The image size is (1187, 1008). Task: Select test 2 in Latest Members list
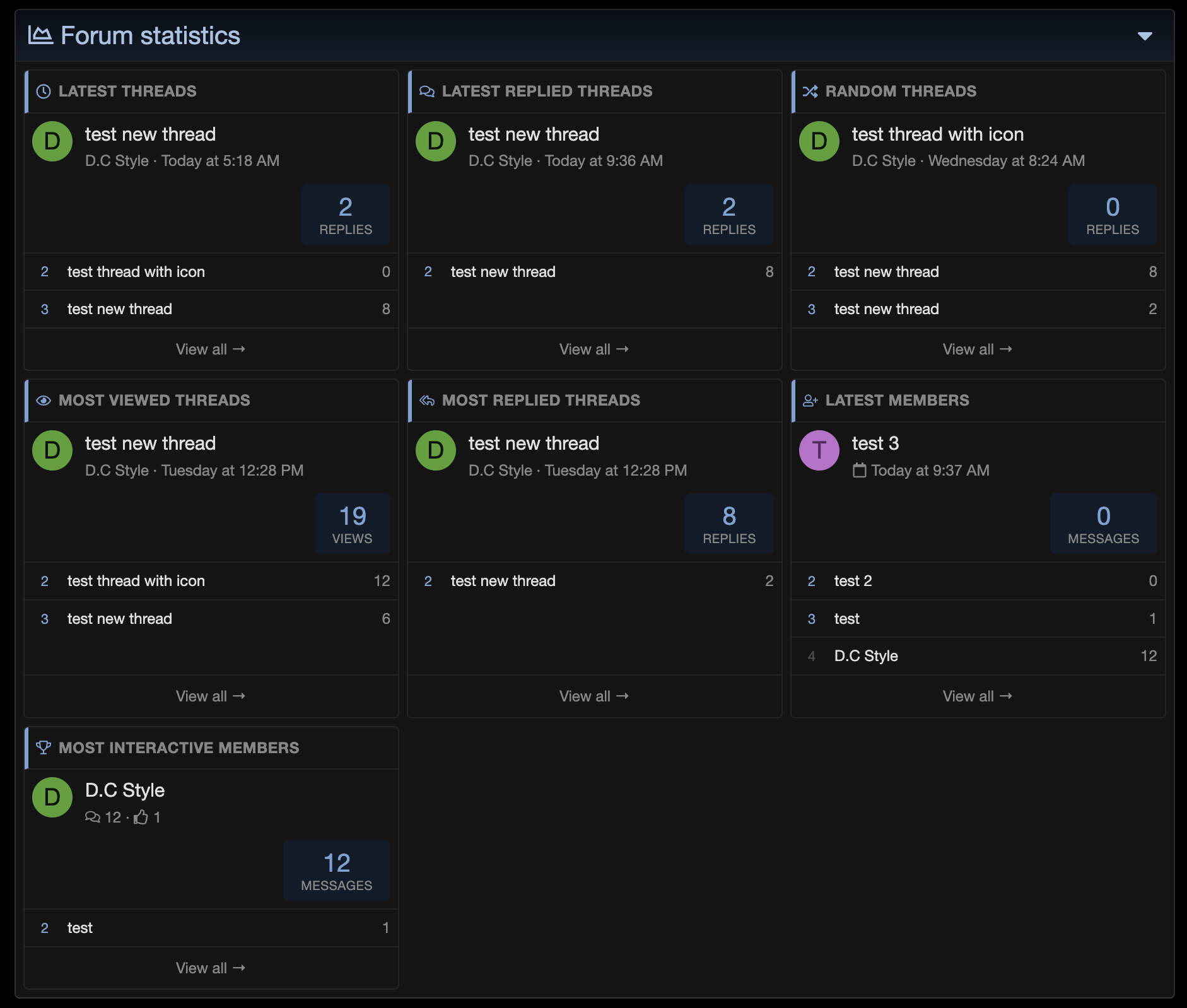[852, 581]
